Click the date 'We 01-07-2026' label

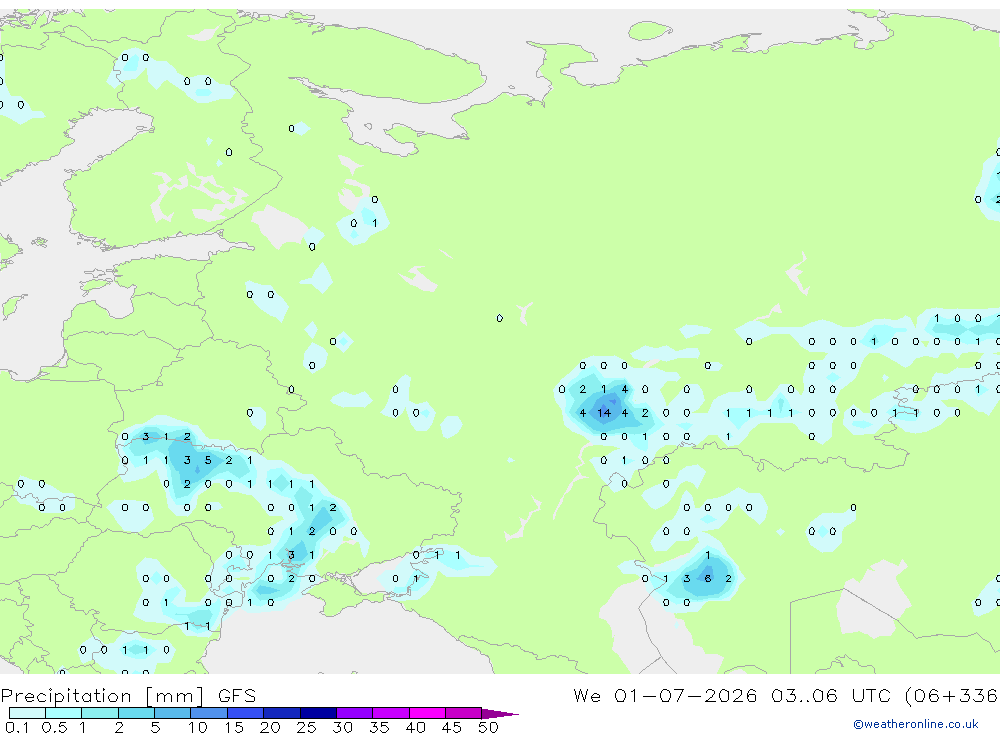pyautogui.click(x=665, y=695)
